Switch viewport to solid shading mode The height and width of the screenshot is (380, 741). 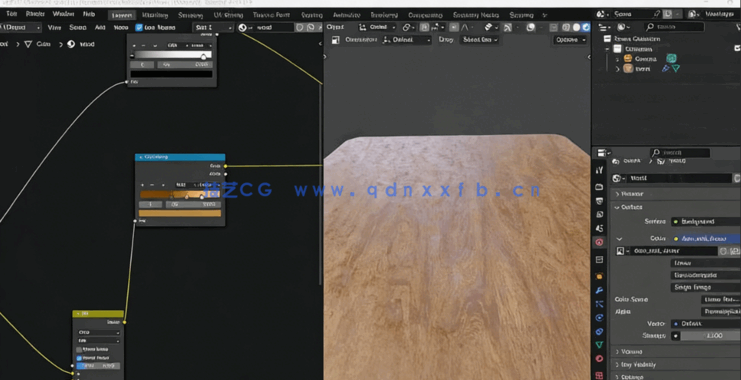click(566, 27)
